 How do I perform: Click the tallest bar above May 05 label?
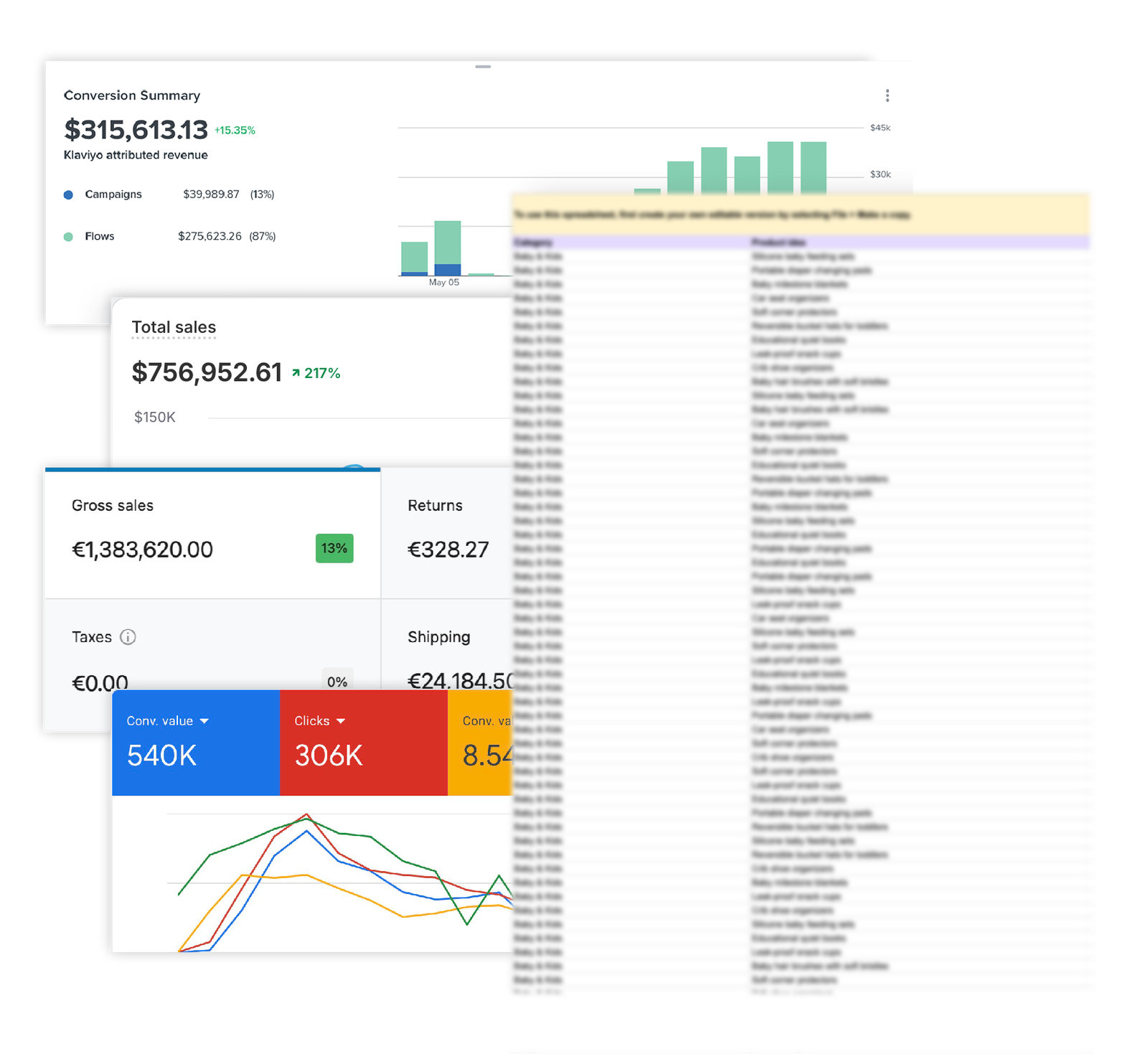click(x=448, y=244)
